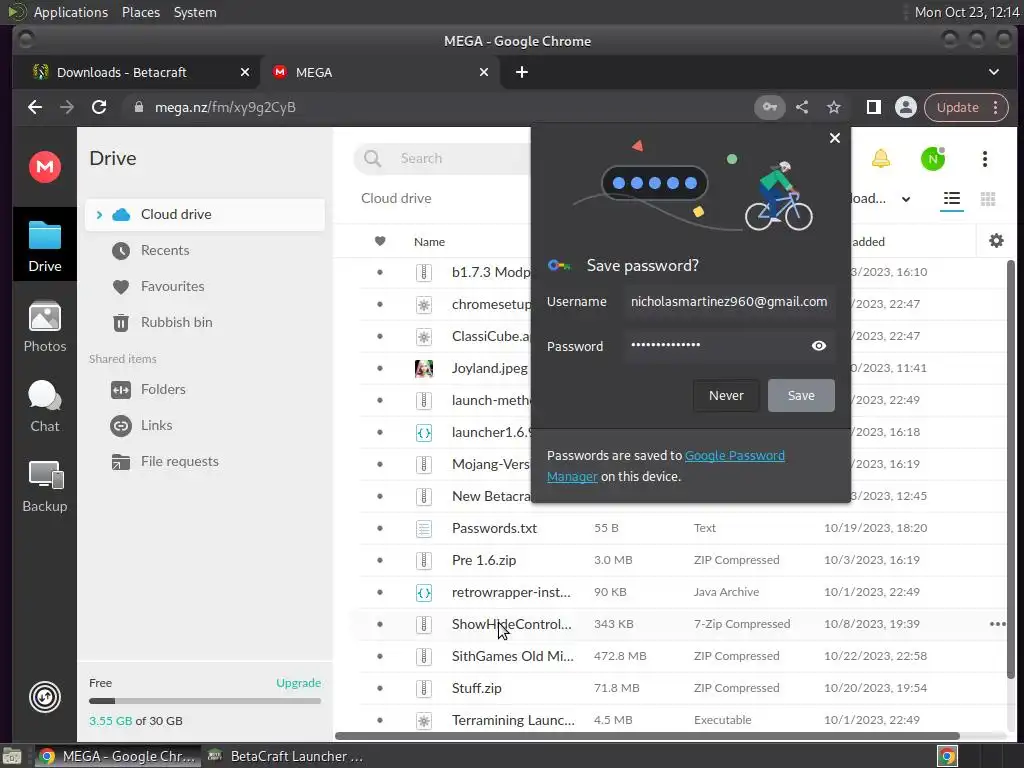Click the Joyland.jpeg thumbnail icon
Screen dimensions: 1024x768
pos(424,368)
